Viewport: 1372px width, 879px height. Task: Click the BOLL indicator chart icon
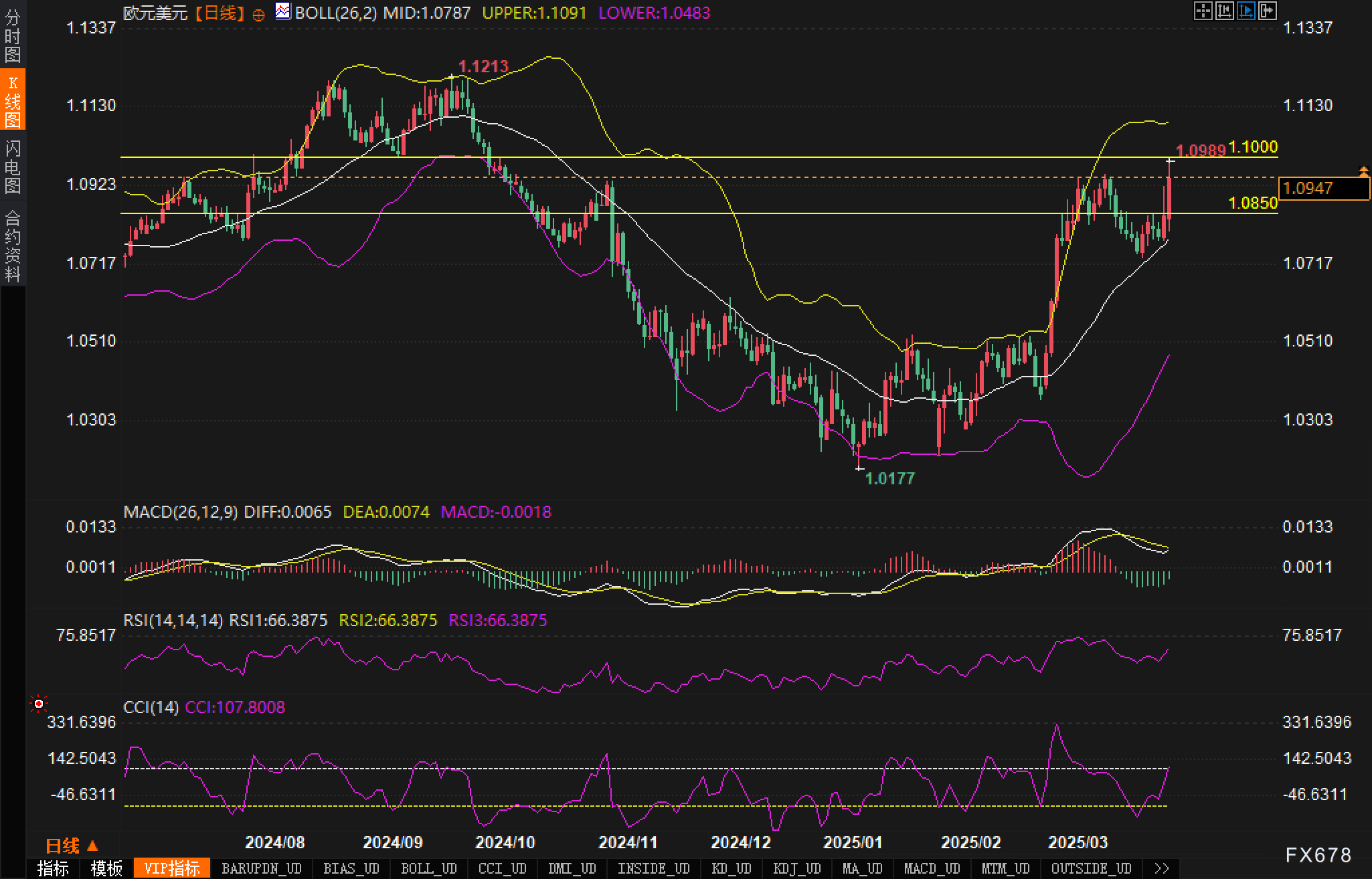tap(283, 11)
